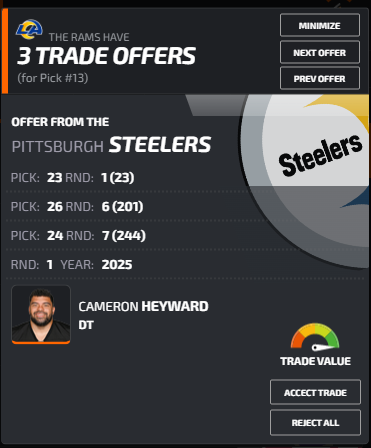The height and width of the screenshot is (448, 371).
Task: Minimize the trade offers panel
Action: [320, 25]
